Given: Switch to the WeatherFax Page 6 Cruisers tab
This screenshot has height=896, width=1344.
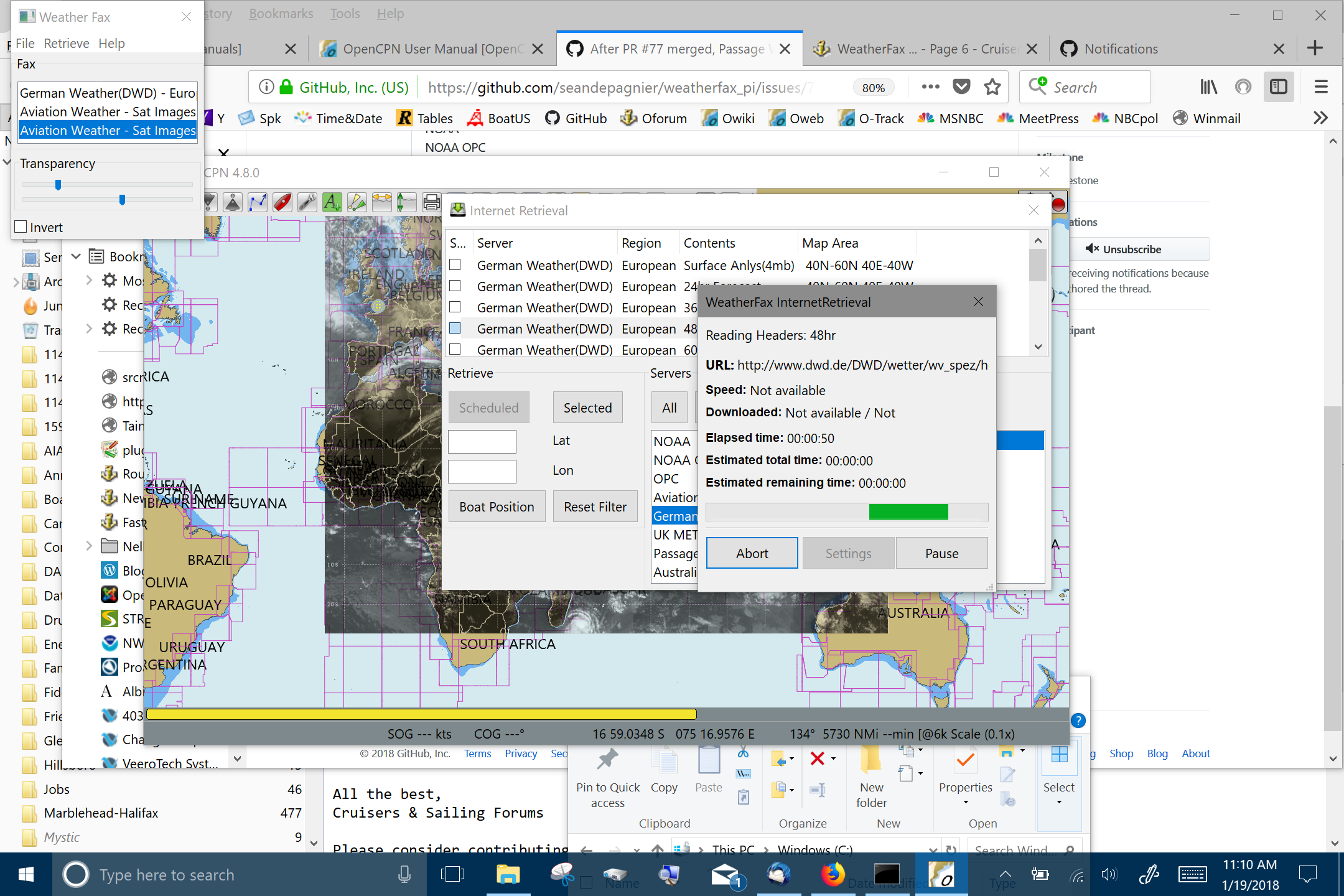Looking at the screenshot, I should click(x=926, y=49).
